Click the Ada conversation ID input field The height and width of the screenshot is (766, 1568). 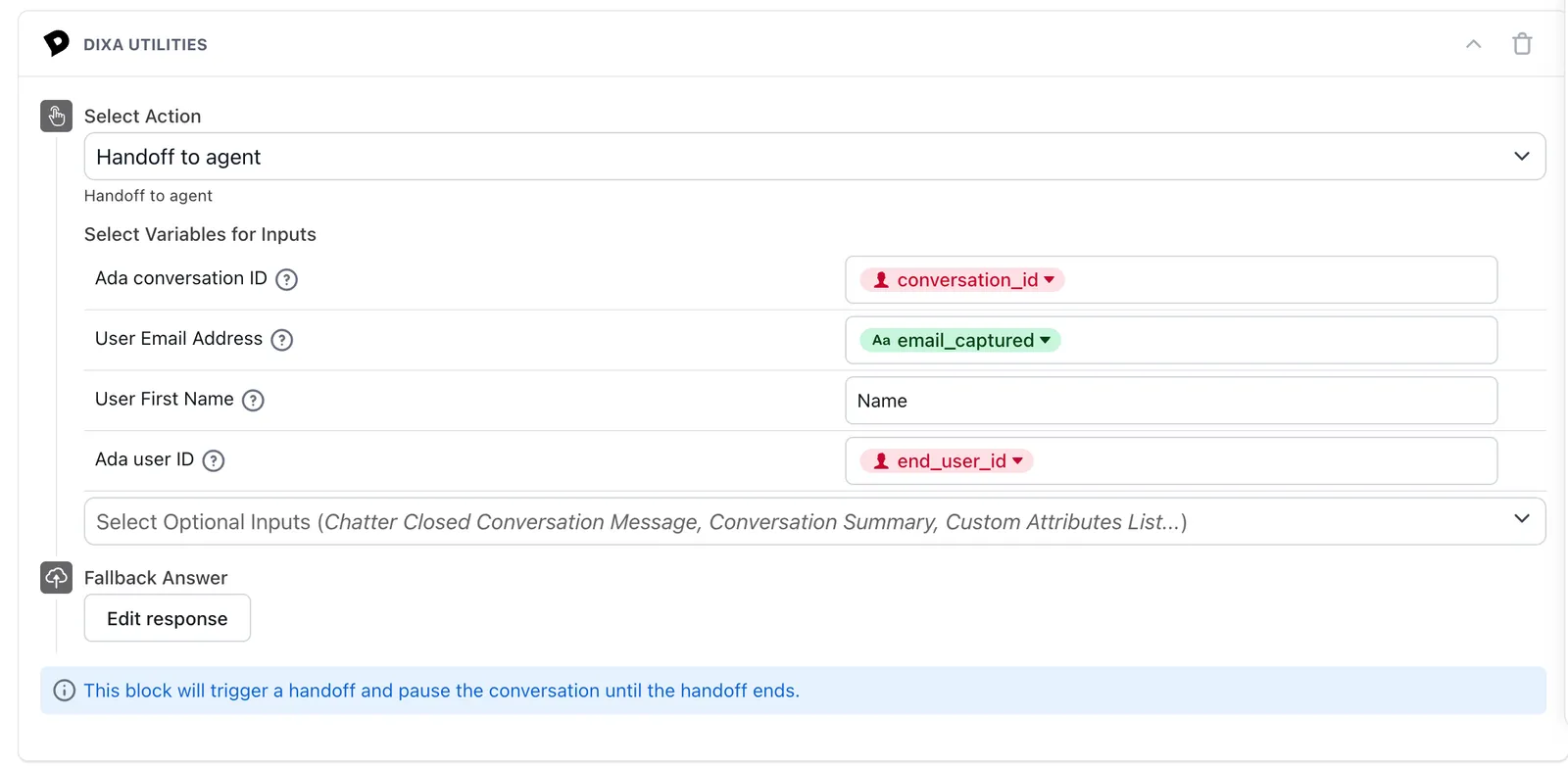1171,280
